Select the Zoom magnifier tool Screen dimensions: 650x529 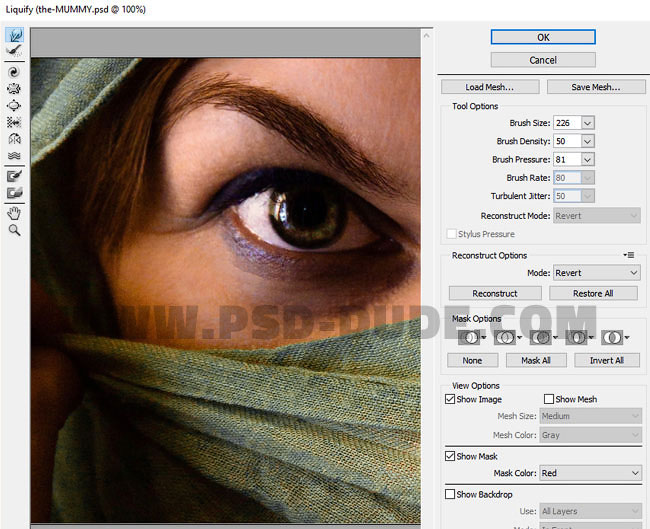click(14, 230)
